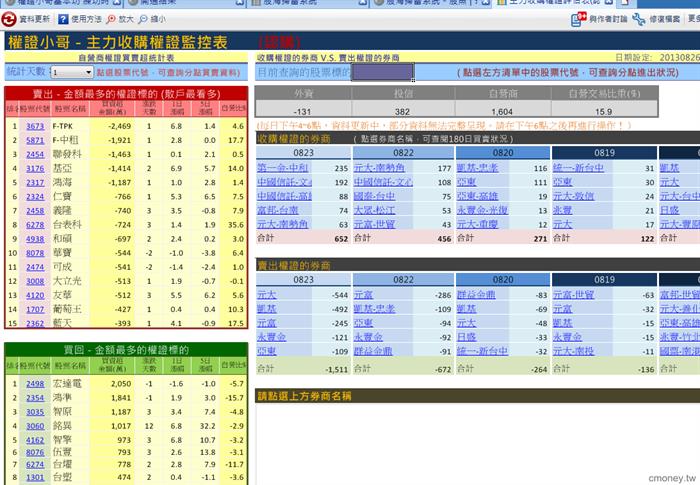This screenshot has width=700, height=485.
Task: Open the 使用方法 help icon
Action: (63, 19)
